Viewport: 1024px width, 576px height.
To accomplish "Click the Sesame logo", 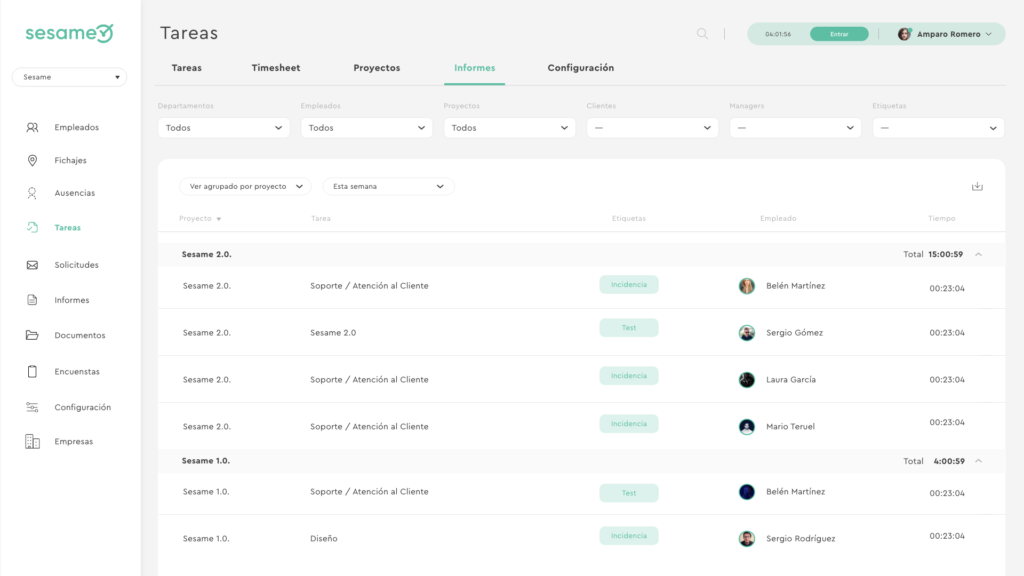I will pyautogui.click(x=69, y=33).
